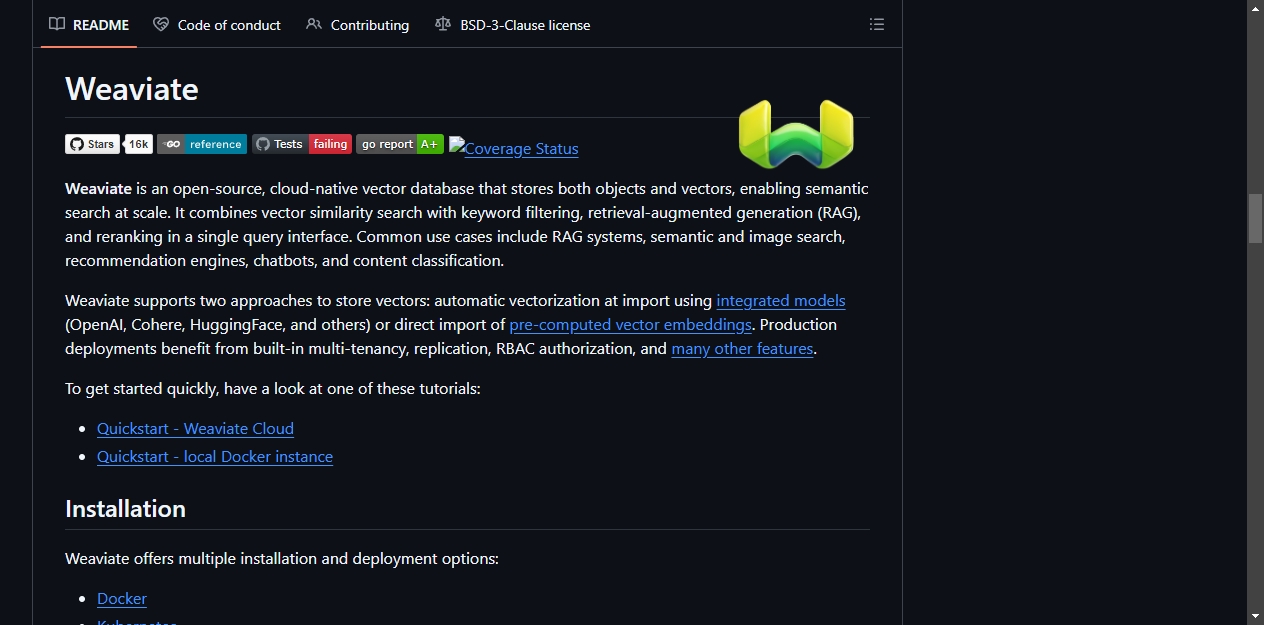Click the page scrollbar thumb

[1255, 218]
